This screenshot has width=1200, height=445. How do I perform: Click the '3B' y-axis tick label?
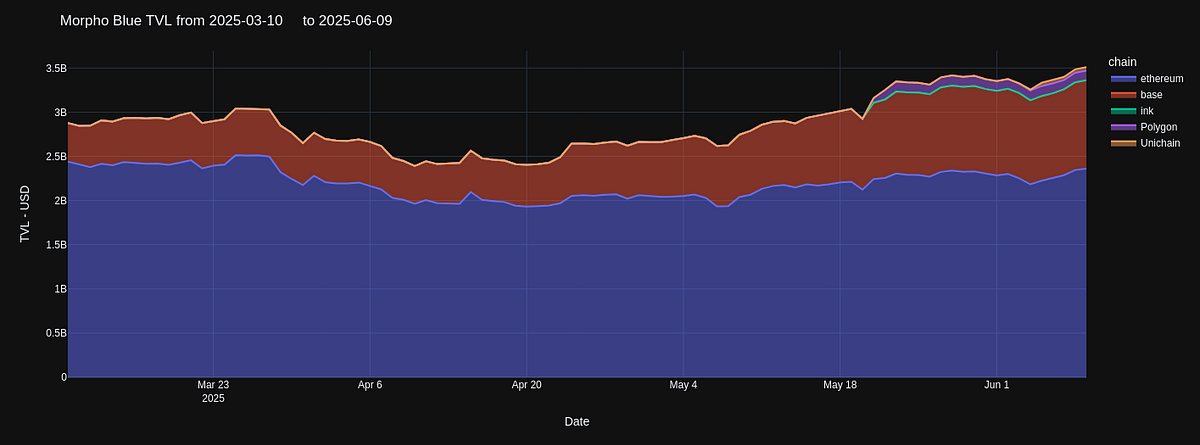coord(60,112)
